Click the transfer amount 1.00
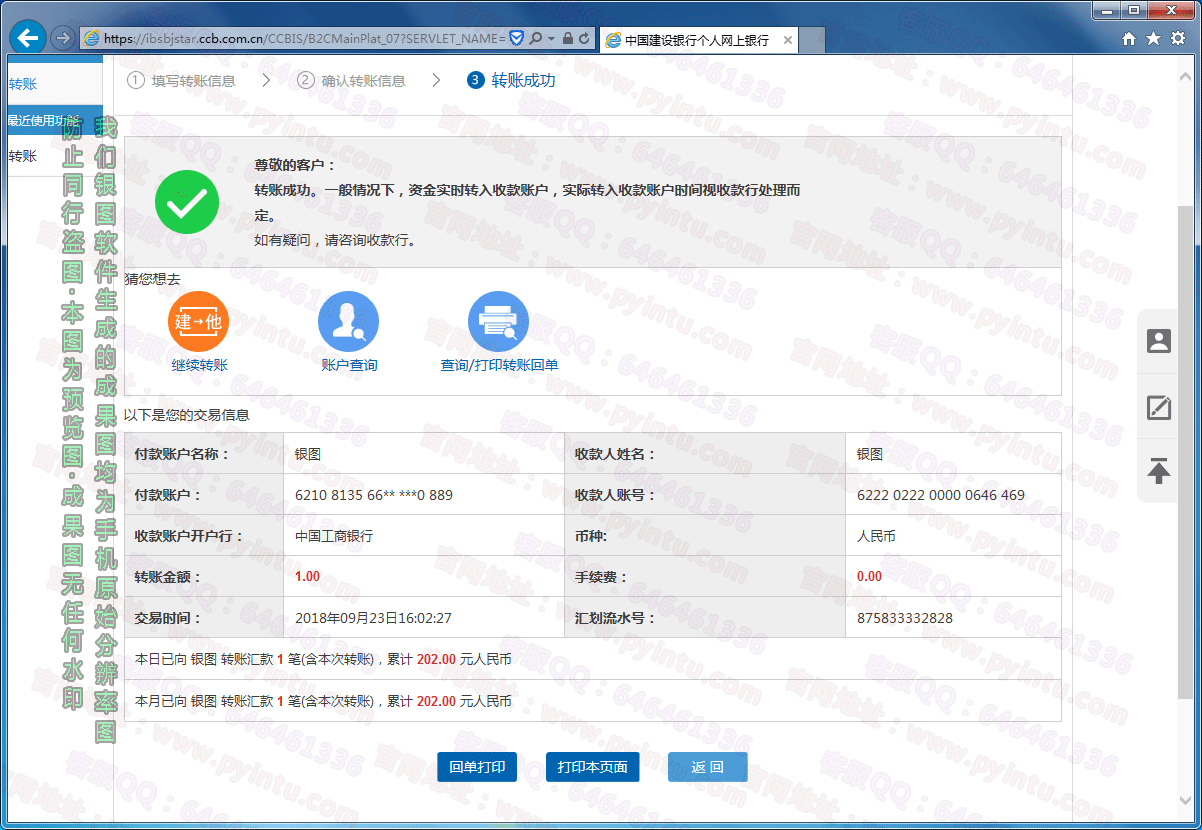Viewport: 1202px width, 830px height. click(308, 577)
